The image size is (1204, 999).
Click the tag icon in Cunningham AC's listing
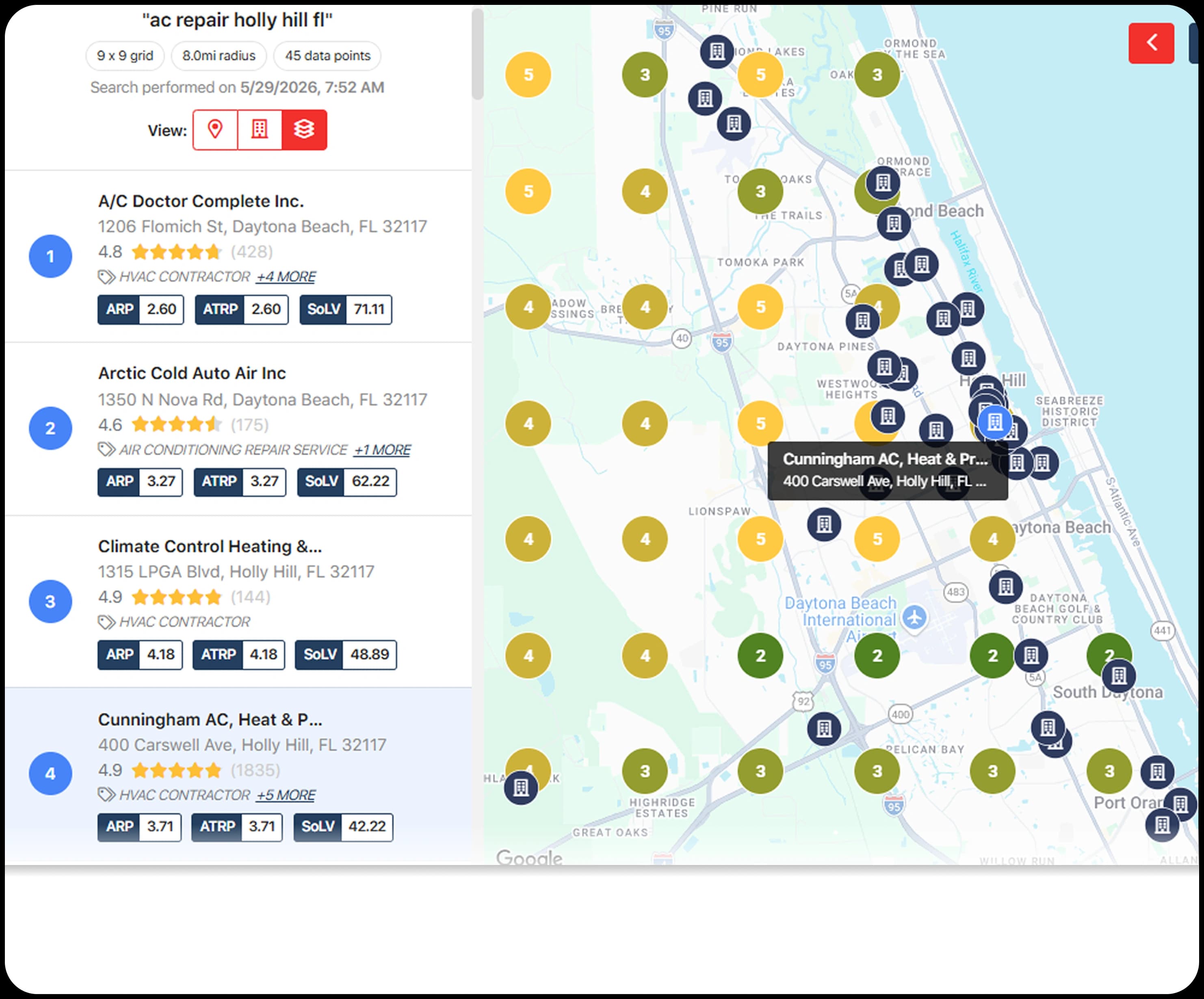pyautogui.click(x=106, y=794)
